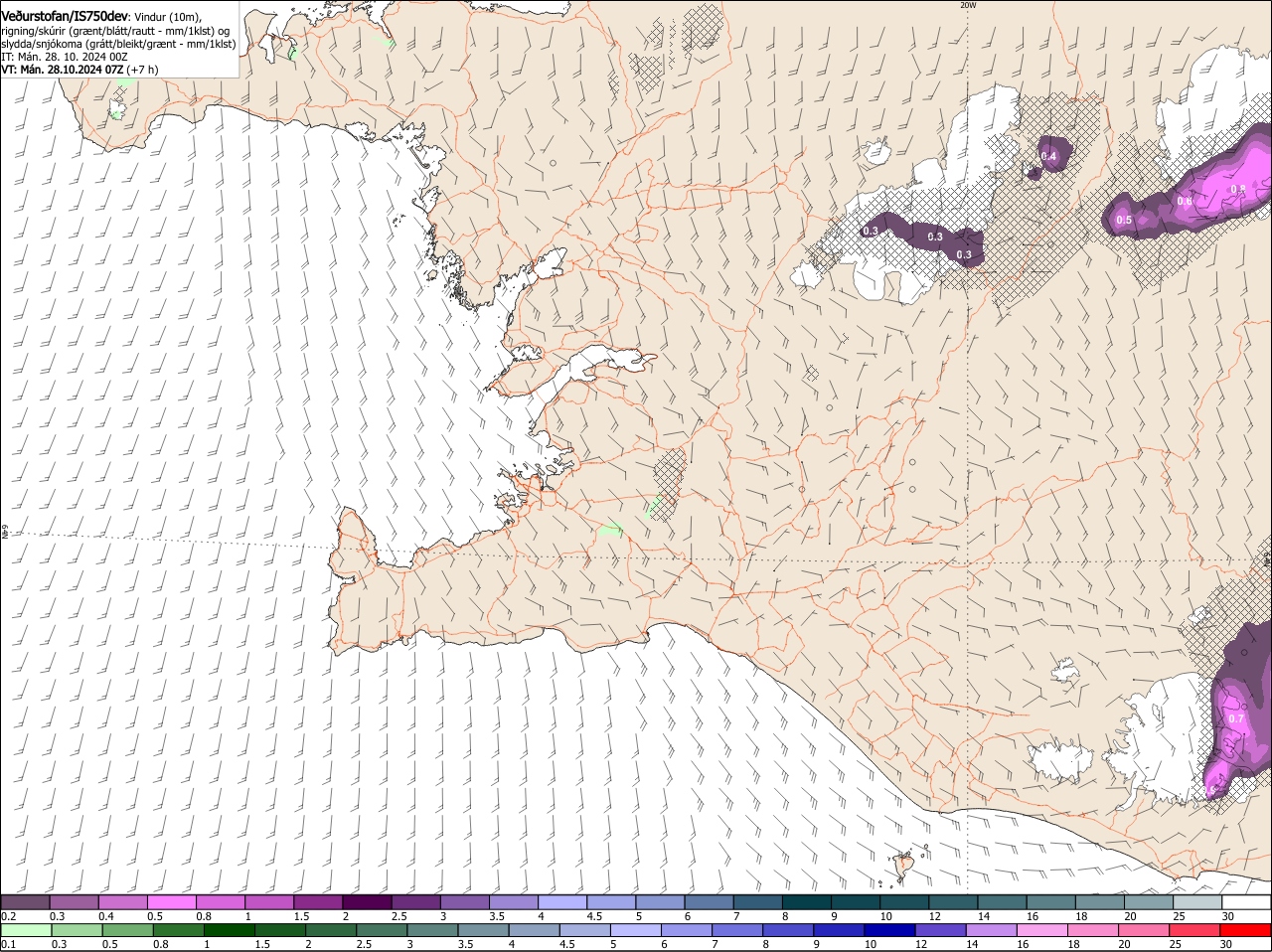Viewport: 1272px width, 952px height.
Task: Select the bottom-row swatch between 16 and 18
Action: coord(1043,930)
